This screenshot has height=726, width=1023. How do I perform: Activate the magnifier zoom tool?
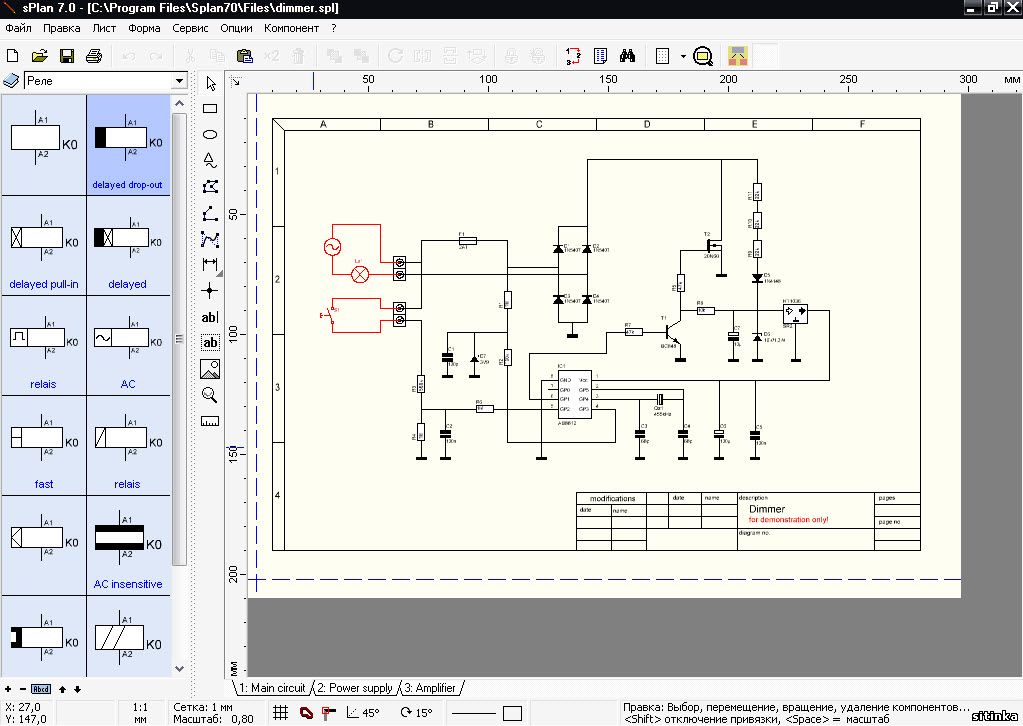210,395
